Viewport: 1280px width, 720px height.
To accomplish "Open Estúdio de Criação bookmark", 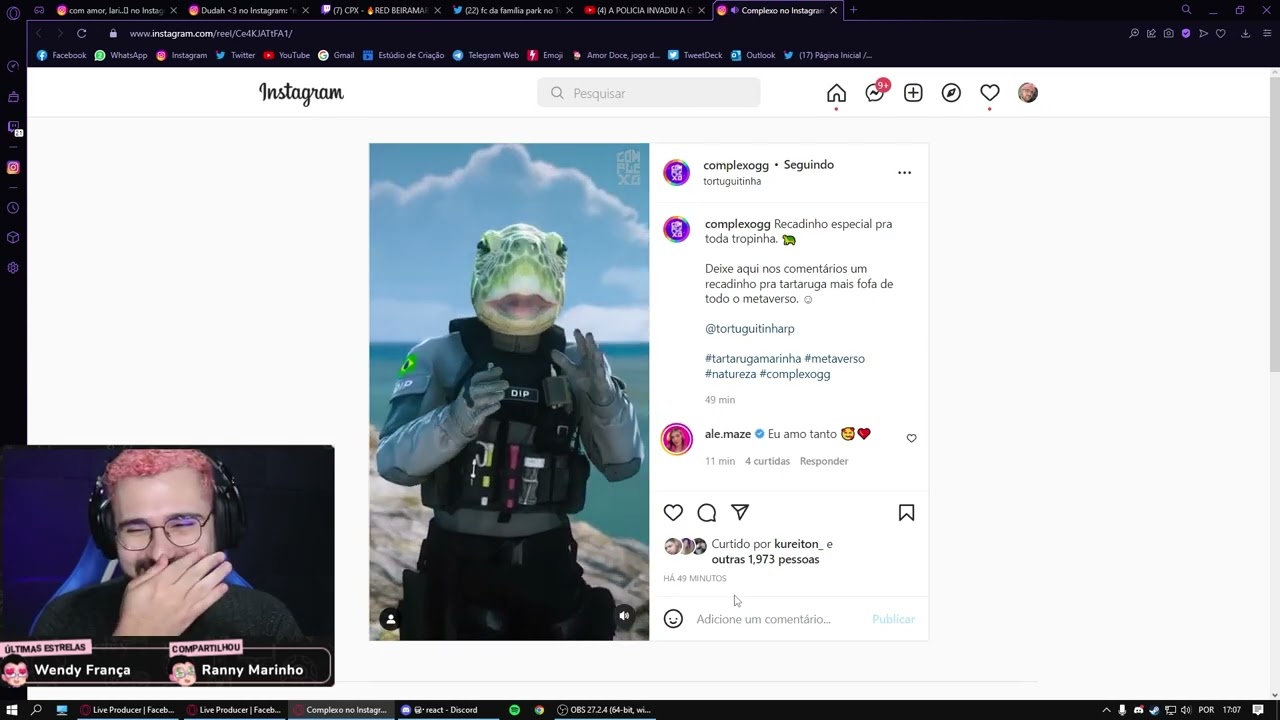I will tap(403, 55).
